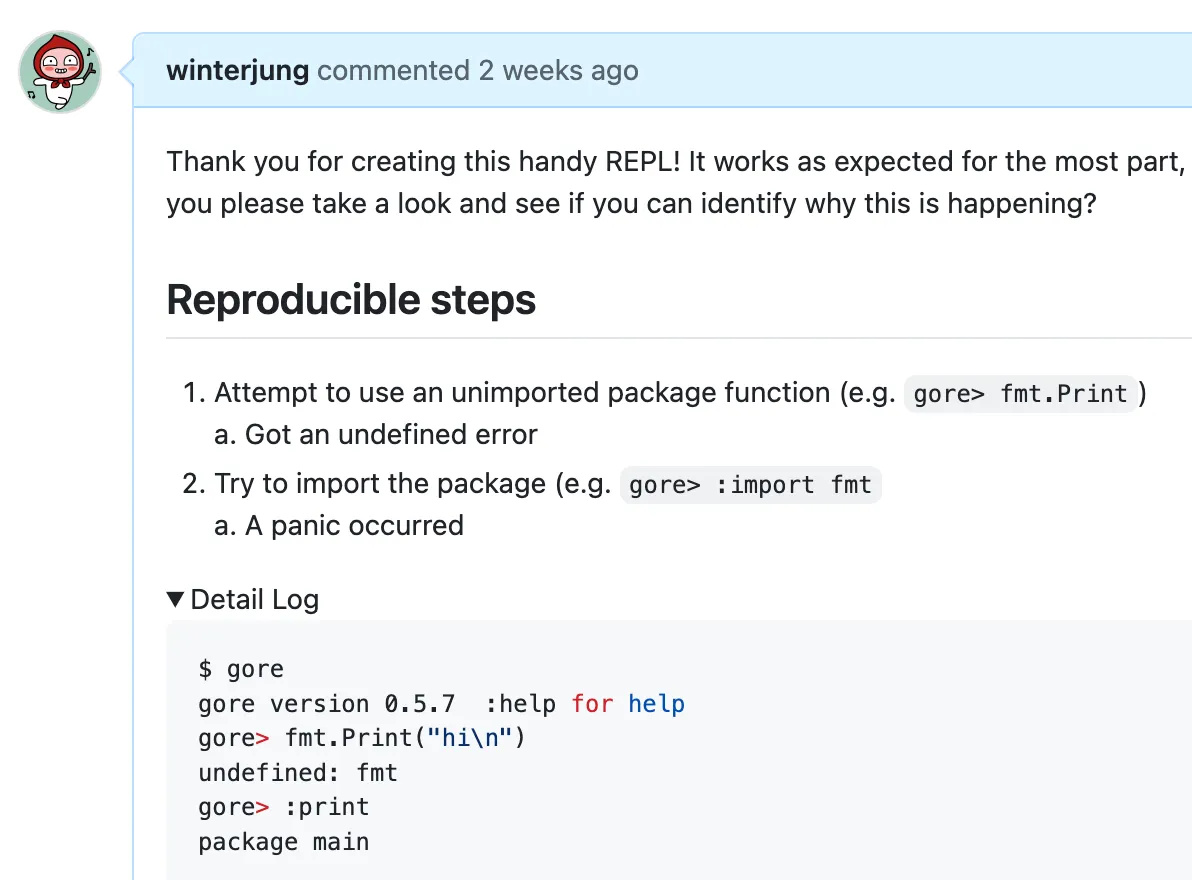Click the "Detail Log" summary label
The width and height of the screenshot is (1192, 880).
coord(254,599)
